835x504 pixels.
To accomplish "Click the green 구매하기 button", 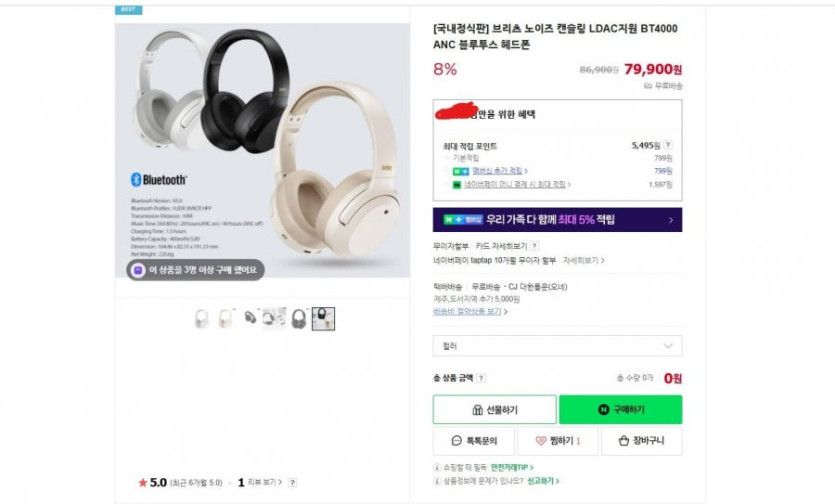I will tap(620, 409).
